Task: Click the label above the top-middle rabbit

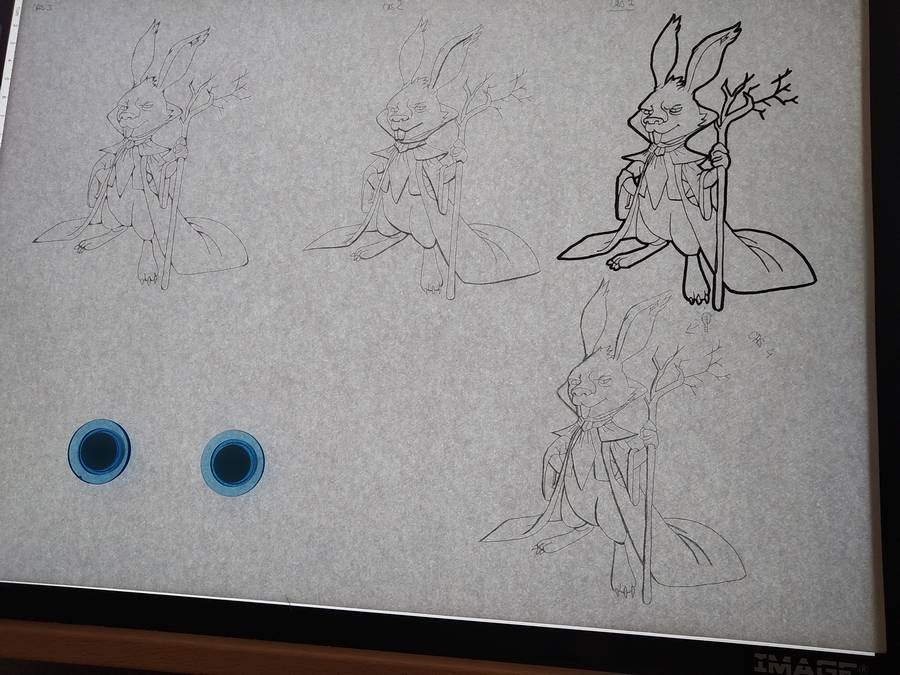Action: (392, 6)
